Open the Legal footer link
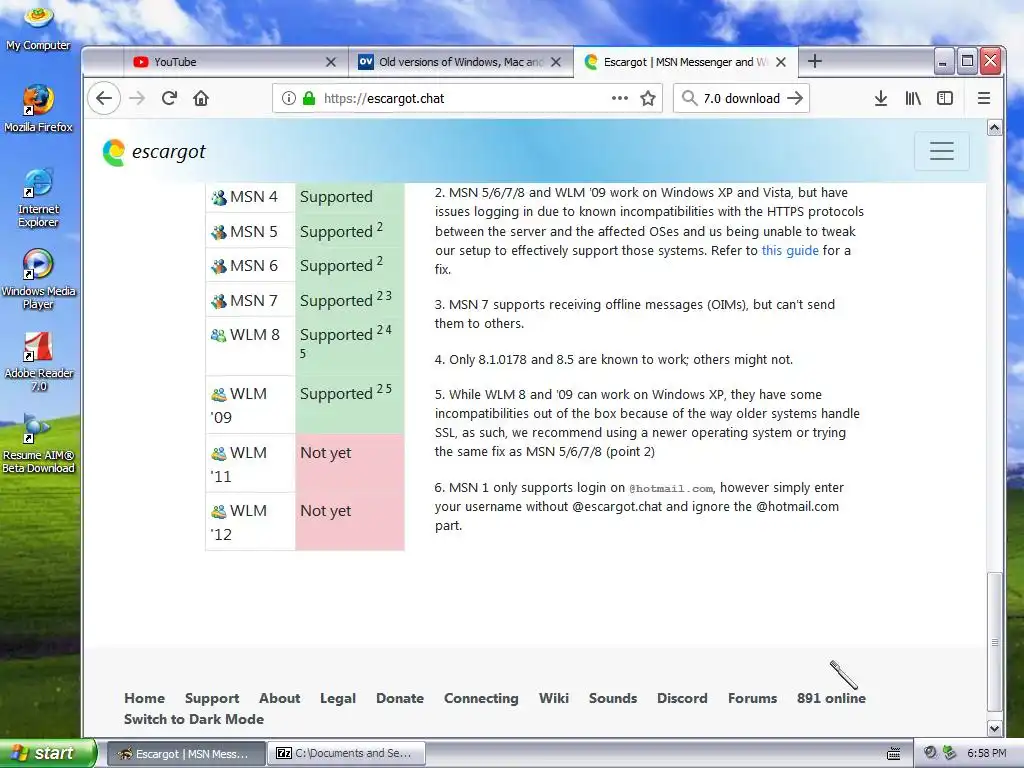This screenshot has width=1024, height=768. (338, 698)
